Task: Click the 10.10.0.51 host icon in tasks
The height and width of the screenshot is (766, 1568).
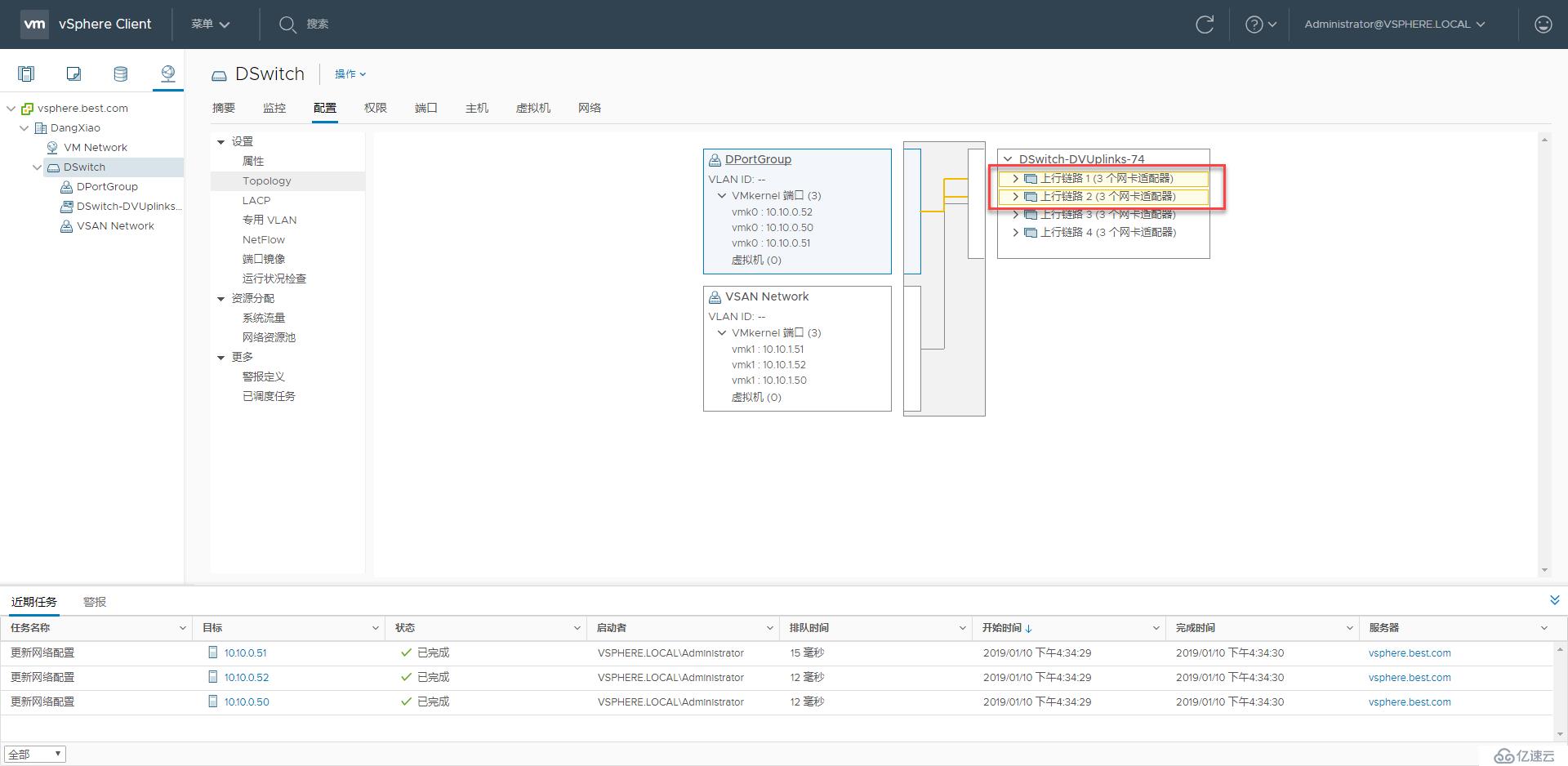Action: [213, 652]
